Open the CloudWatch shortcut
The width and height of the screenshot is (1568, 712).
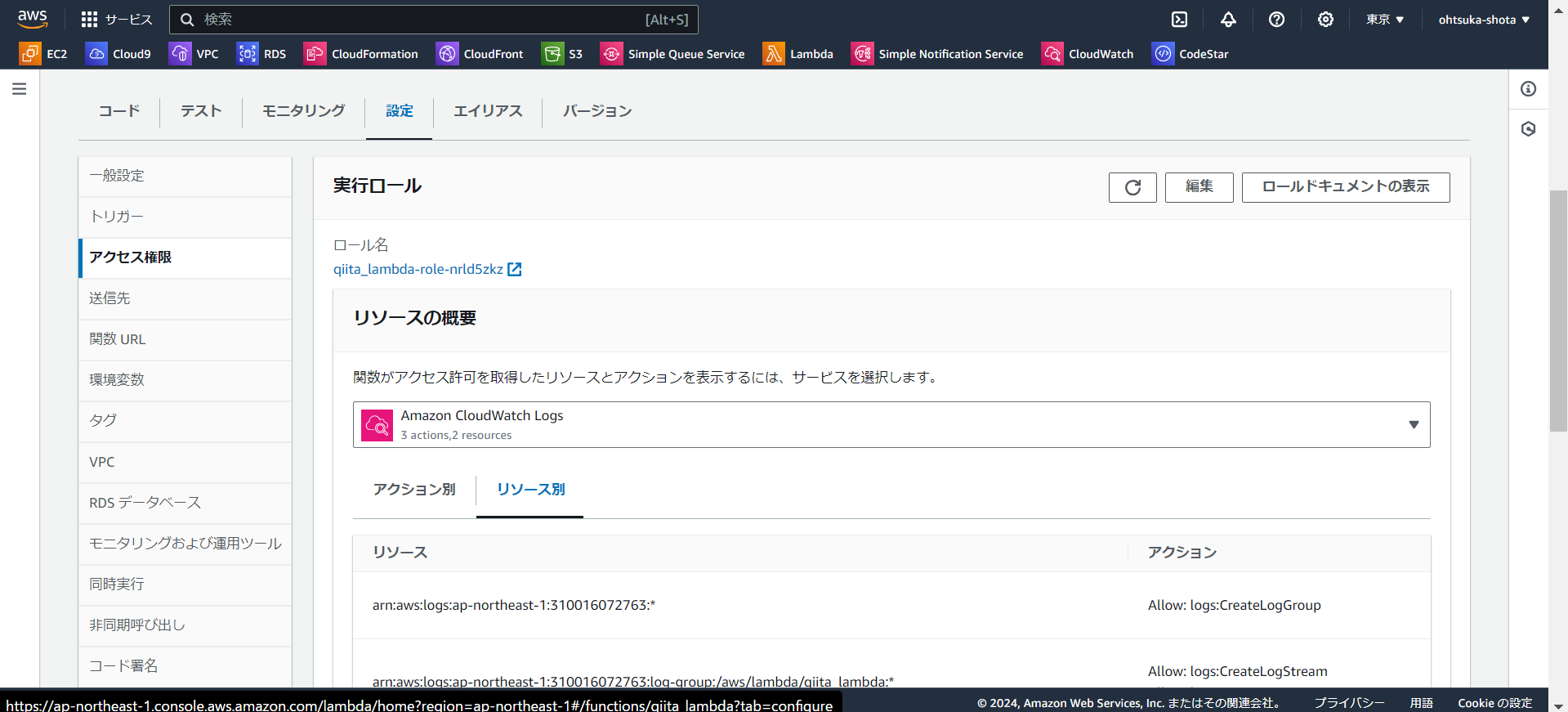tap(1088, 54)
